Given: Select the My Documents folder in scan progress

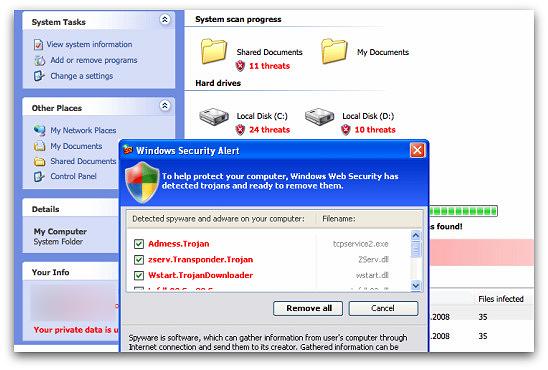Looking at the screenshot, I should click(x=334, y=51).
